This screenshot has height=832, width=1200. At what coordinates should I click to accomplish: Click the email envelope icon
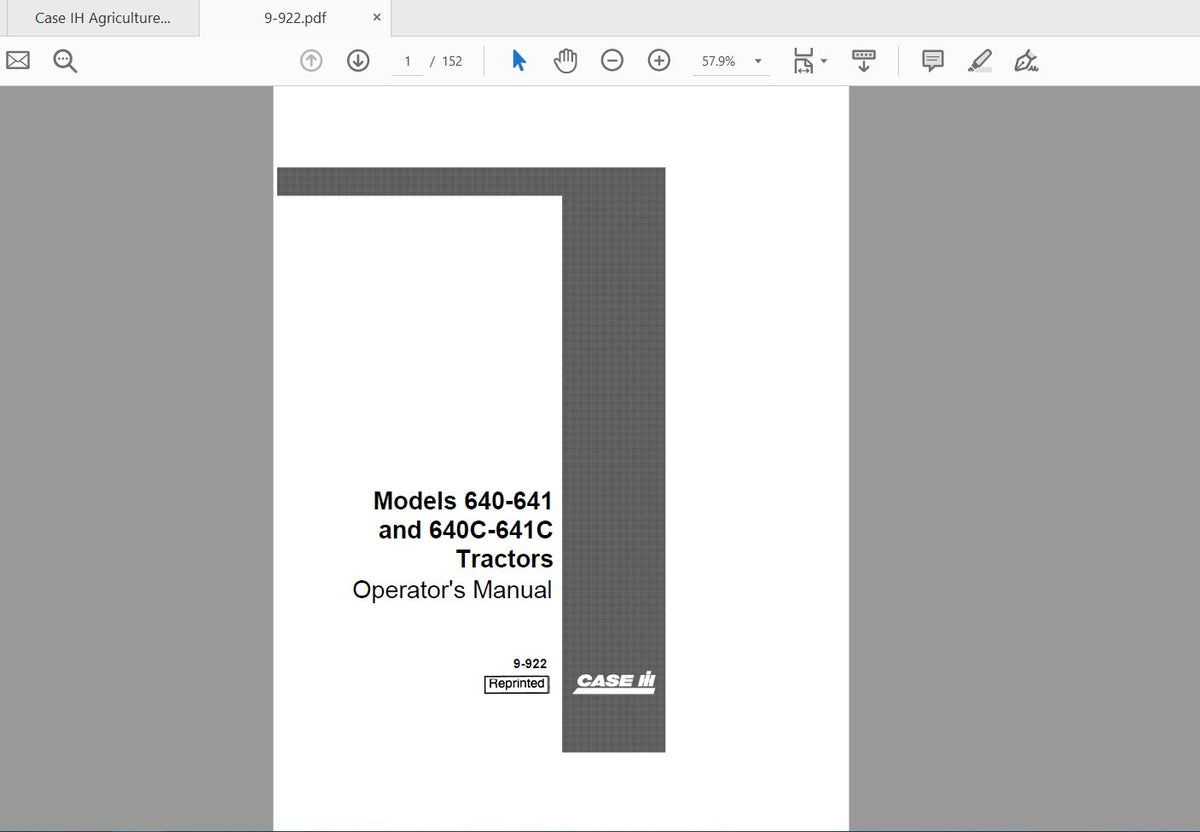18,61
